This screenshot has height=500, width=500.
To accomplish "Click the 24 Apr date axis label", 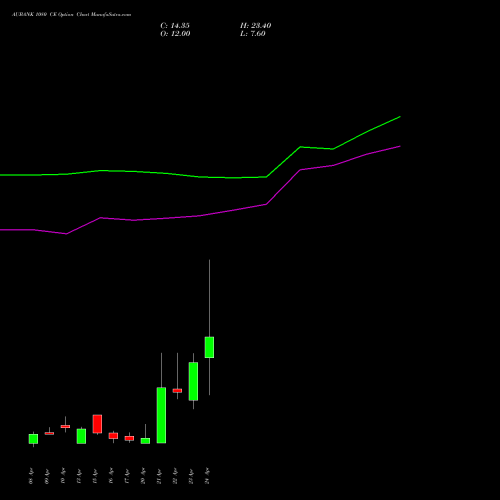I will [x=207, y=477].
